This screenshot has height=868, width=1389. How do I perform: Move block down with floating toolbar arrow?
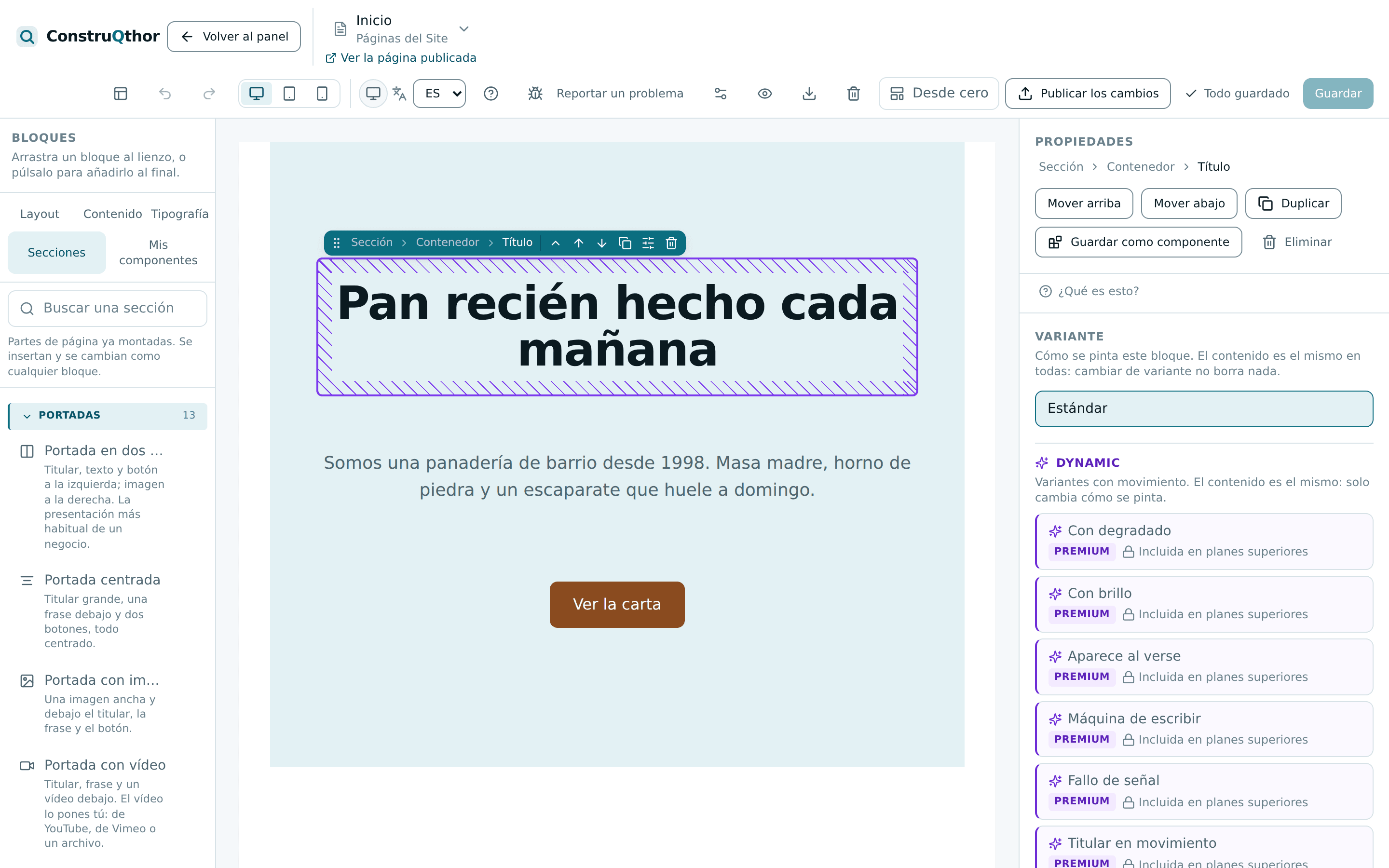click(x=601, y=243)
